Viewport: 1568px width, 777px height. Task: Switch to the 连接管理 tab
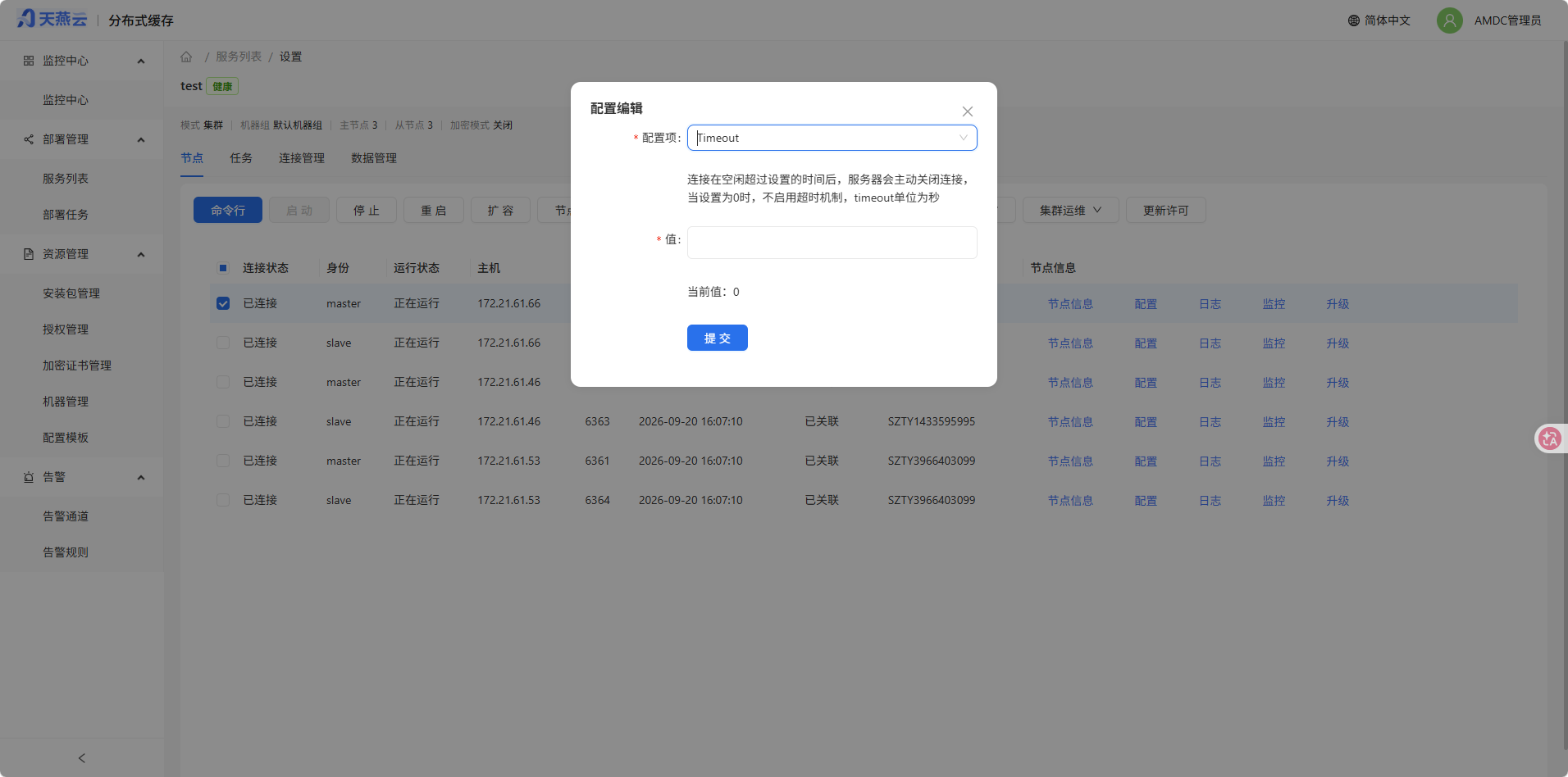[x=302, y=158]
